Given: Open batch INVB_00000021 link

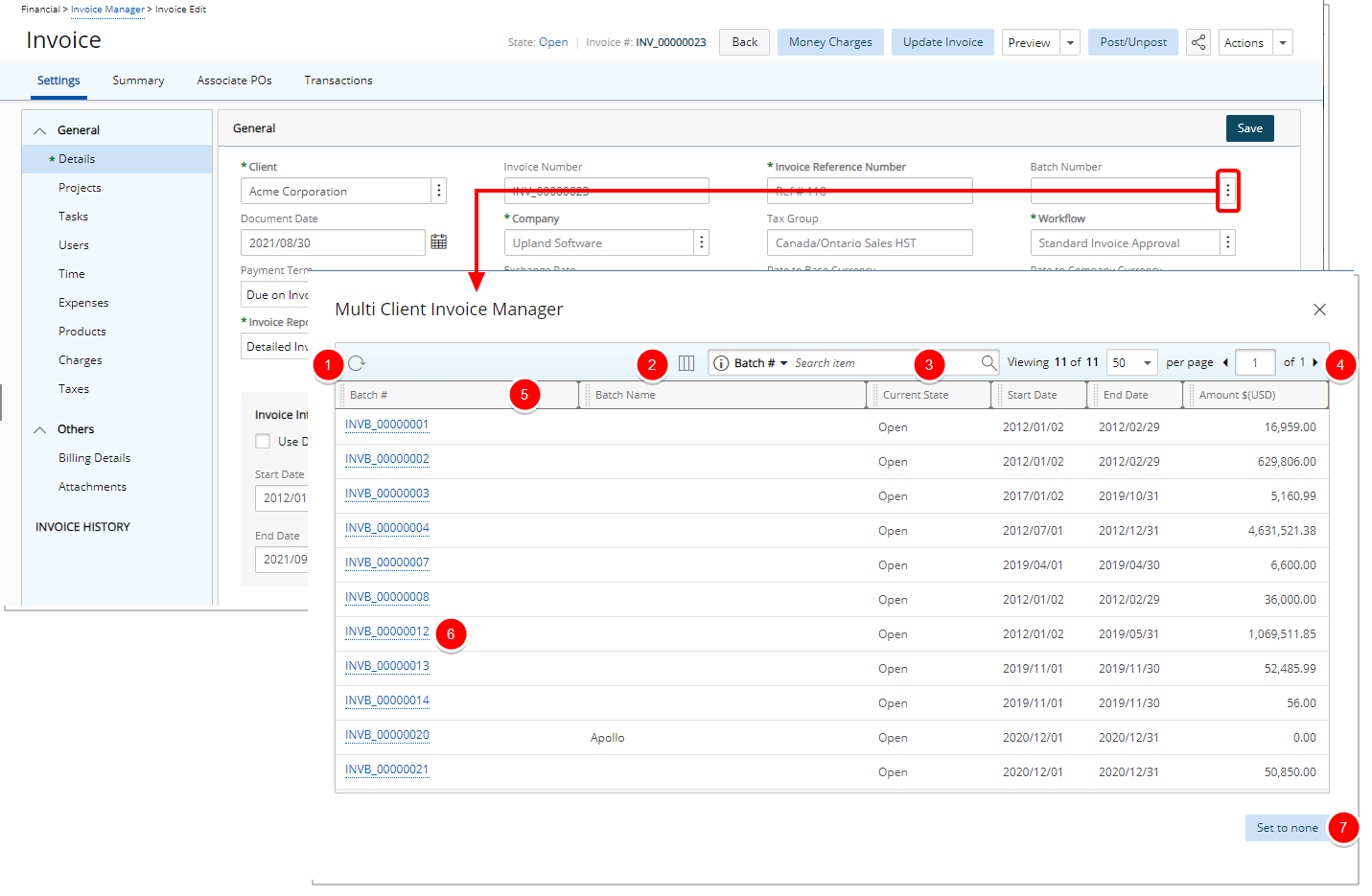Looking at the screenshot, I should point(387,770).
